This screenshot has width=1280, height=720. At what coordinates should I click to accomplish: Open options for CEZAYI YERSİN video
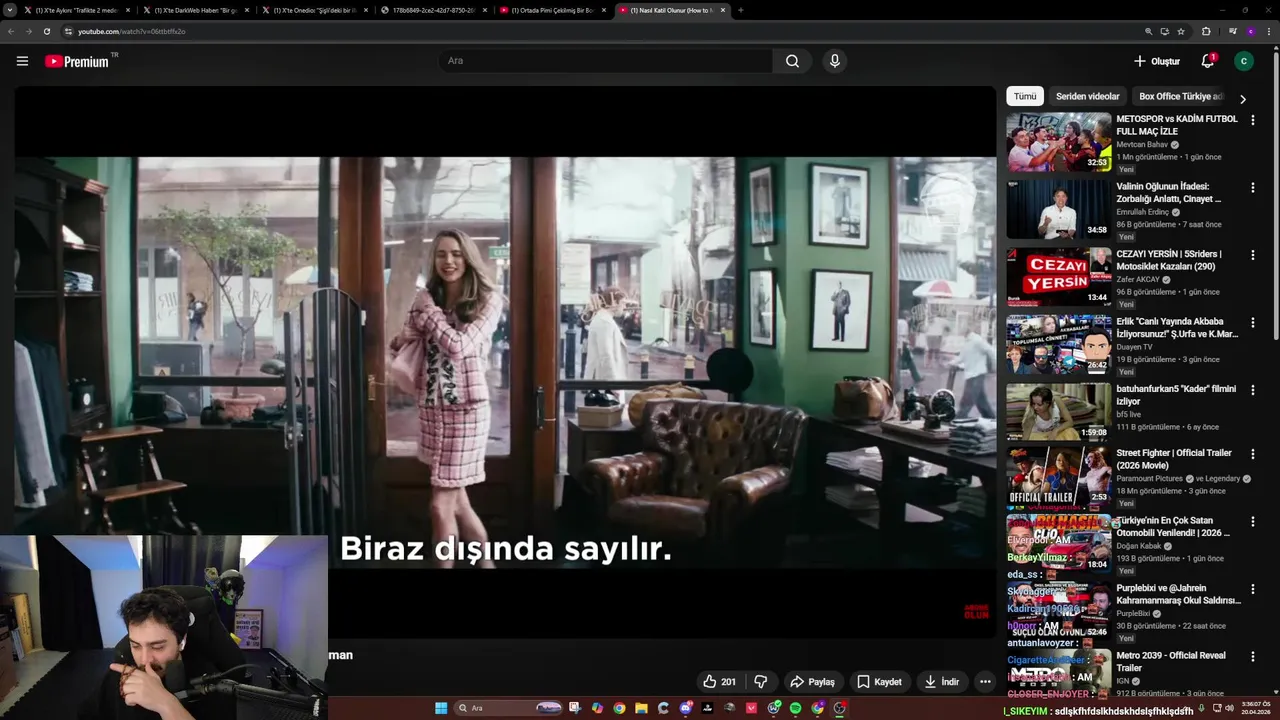click(1252, 254)
